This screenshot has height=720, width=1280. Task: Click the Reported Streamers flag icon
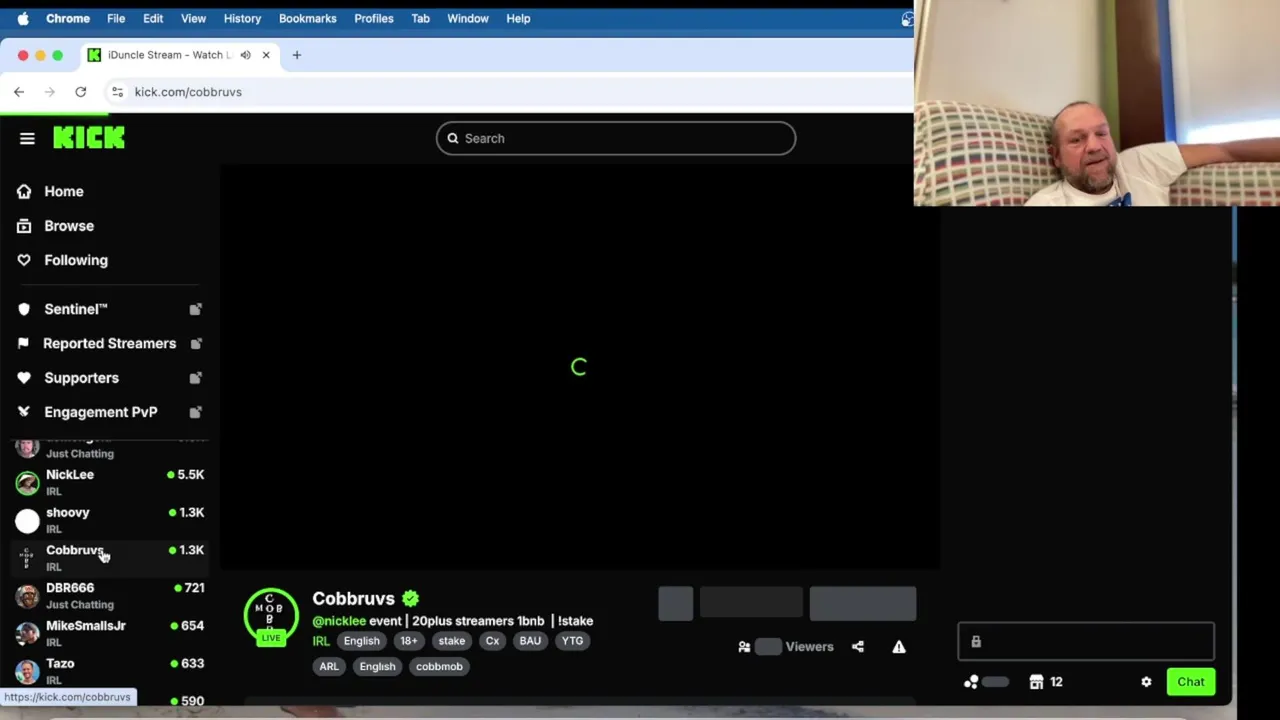[x=24, y=343]
